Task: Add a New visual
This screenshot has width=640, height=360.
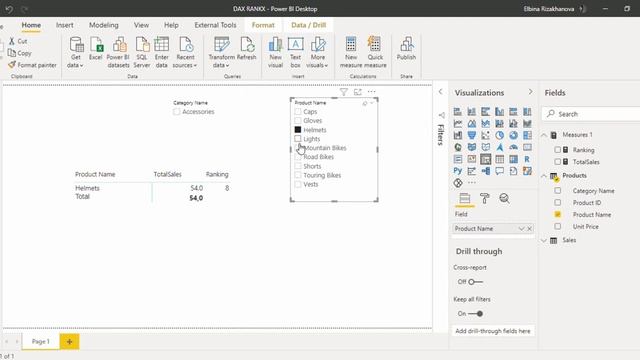Action: pos(276,52)
